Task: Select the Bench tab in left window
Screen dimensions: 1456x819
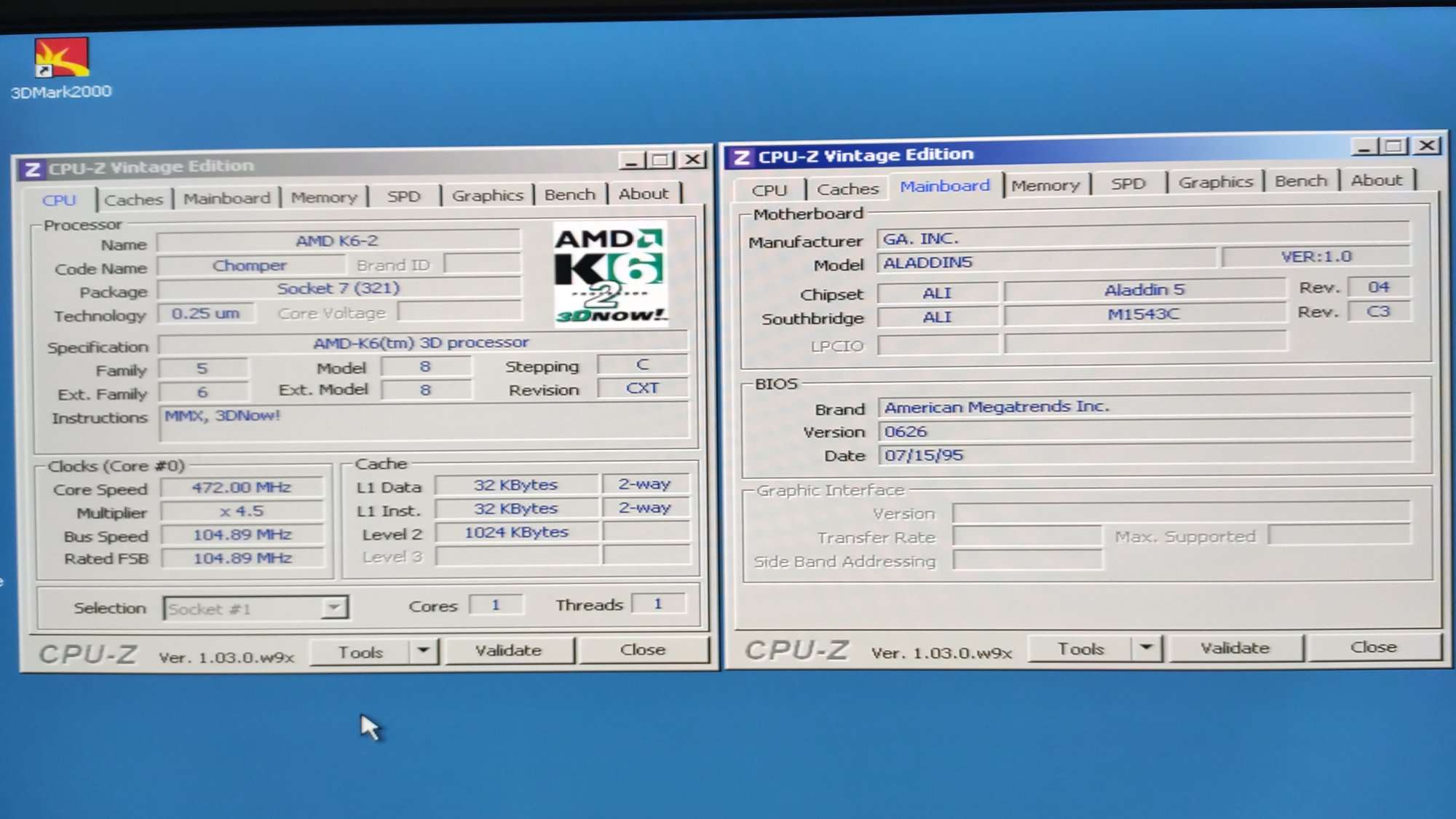Action: tap(570, 194)
